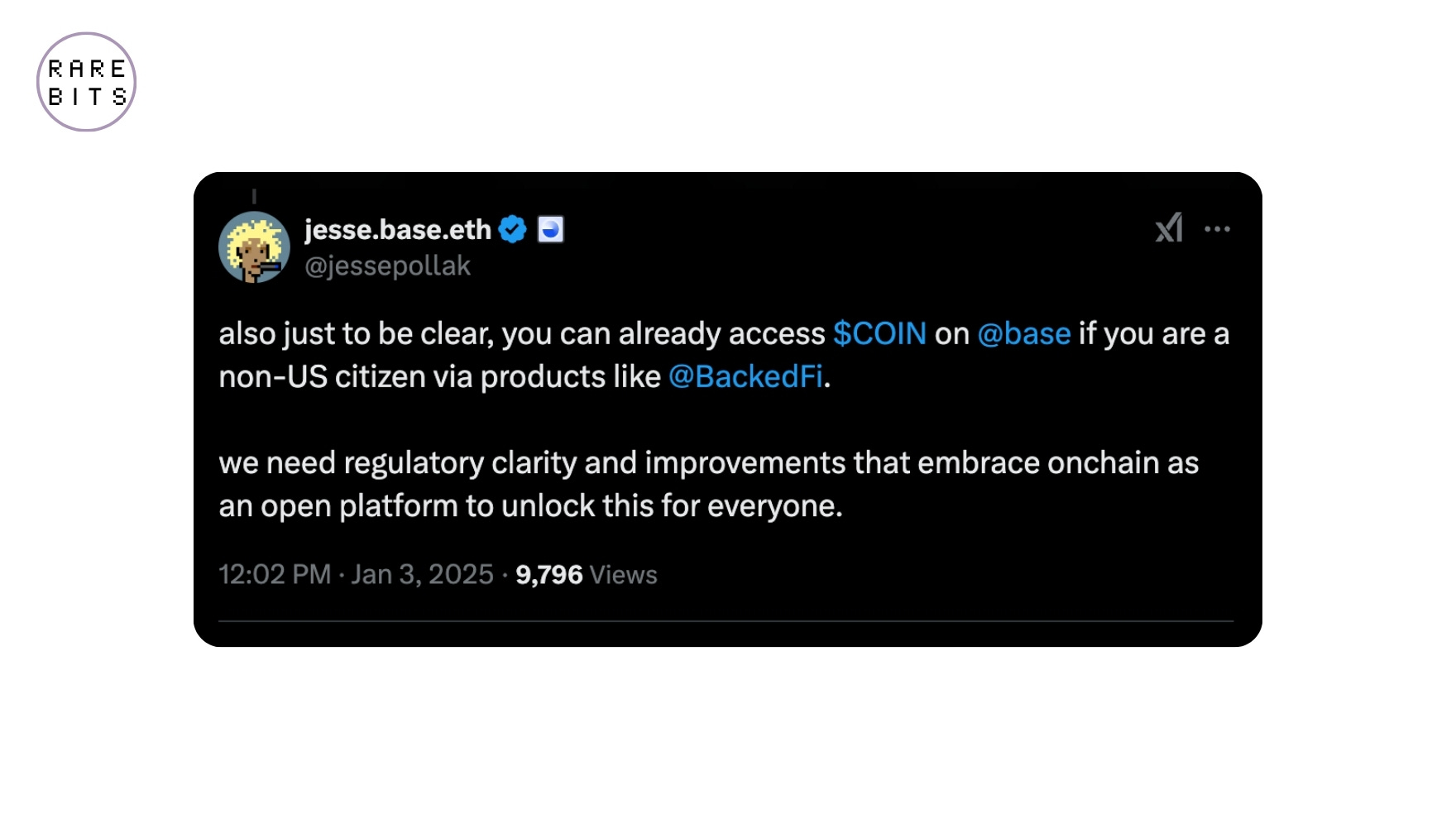Toggle follow via the tweet options menu
The width and height of the screenshot is (1456, 819).
(x=1218, y=229)
